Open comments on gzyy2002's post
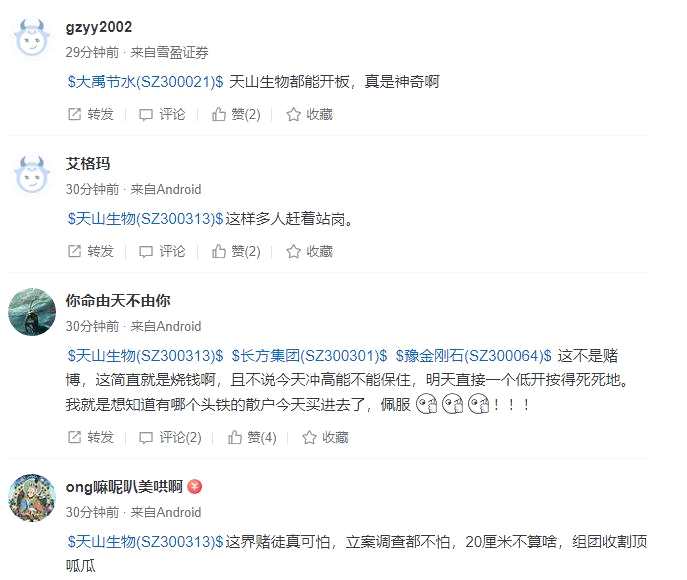687x580 pixels. click(162, 114)
